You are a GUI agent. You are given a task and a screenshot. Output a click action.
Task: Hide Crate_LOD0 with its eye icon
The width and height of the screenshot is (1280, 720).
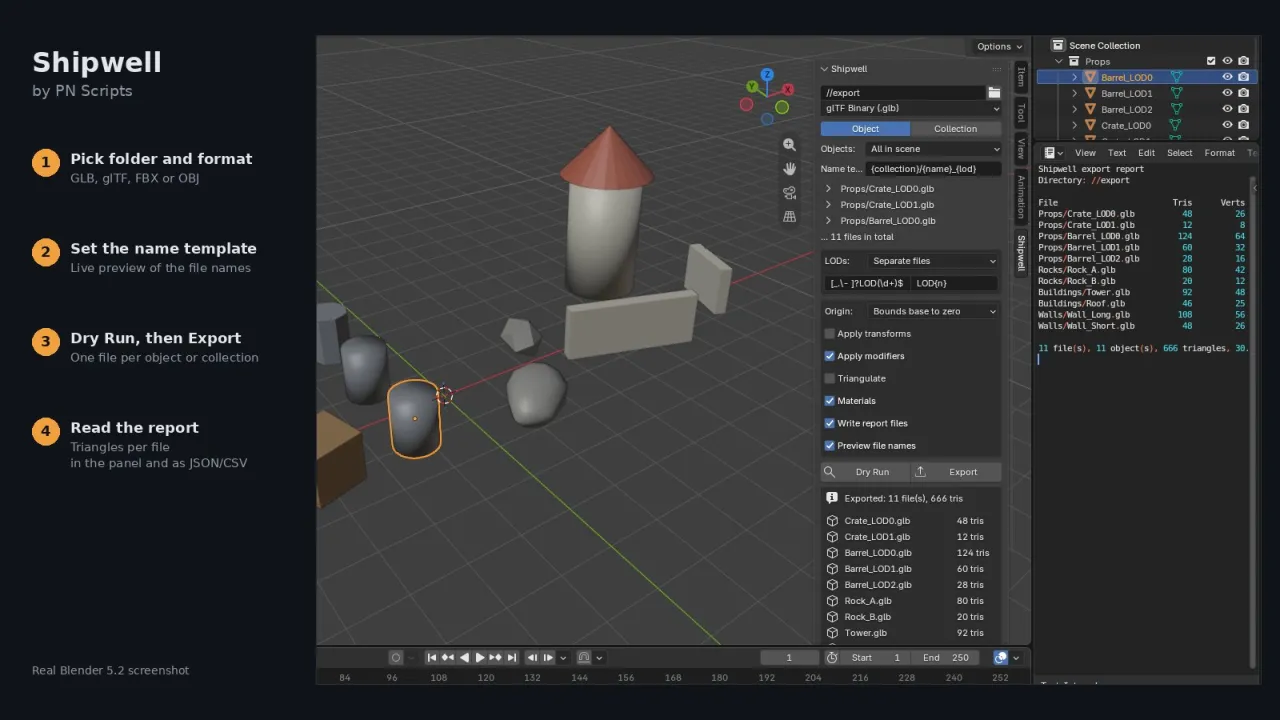[1227, 125]
